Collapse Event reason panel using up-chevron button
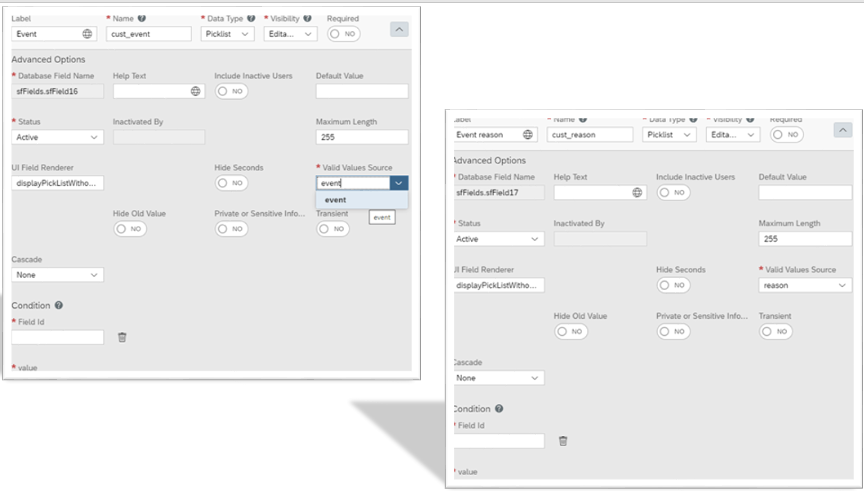 point(843,130)
